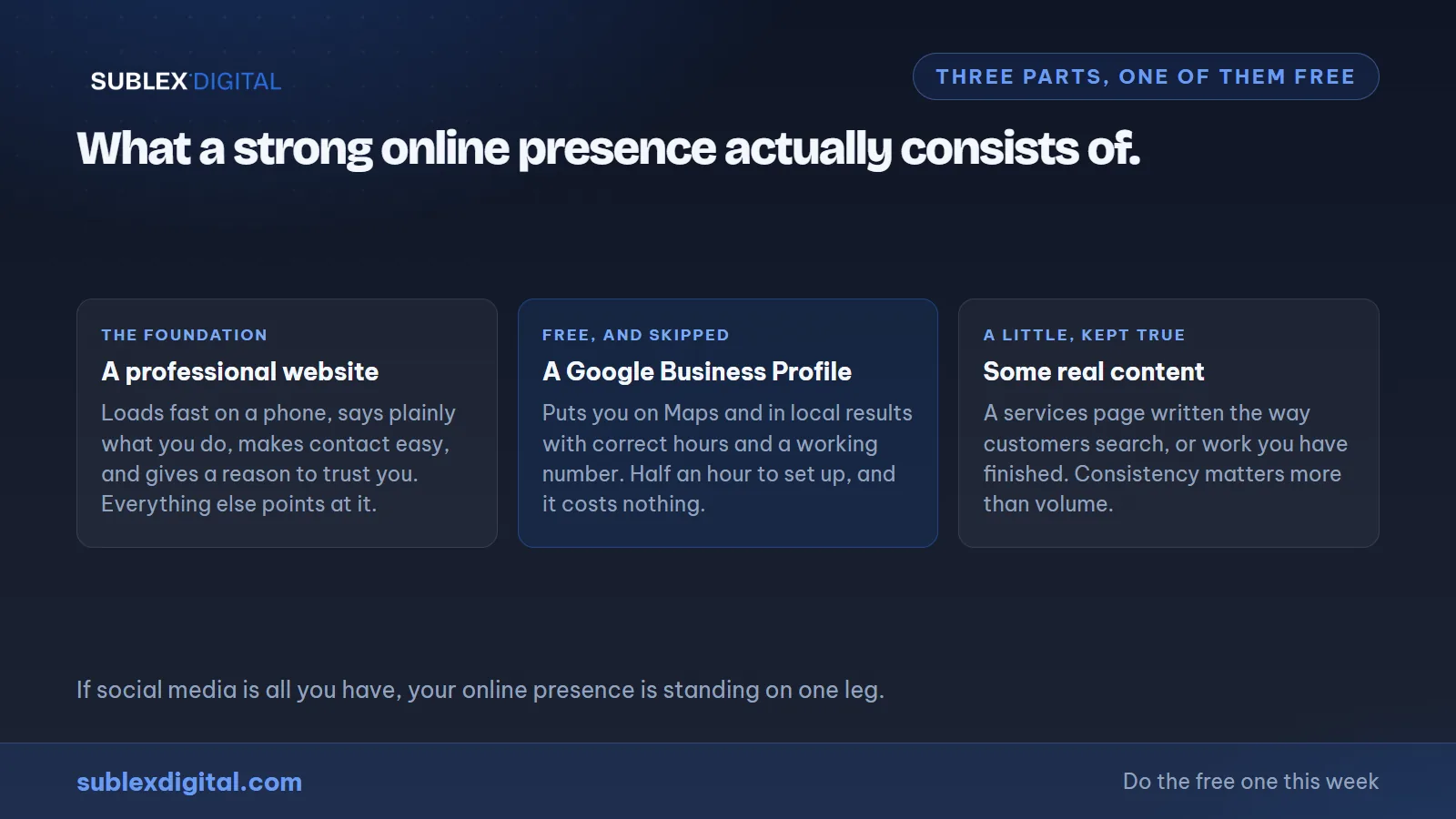Click 'Do the free one this week' text

(x=1250, y=782)
